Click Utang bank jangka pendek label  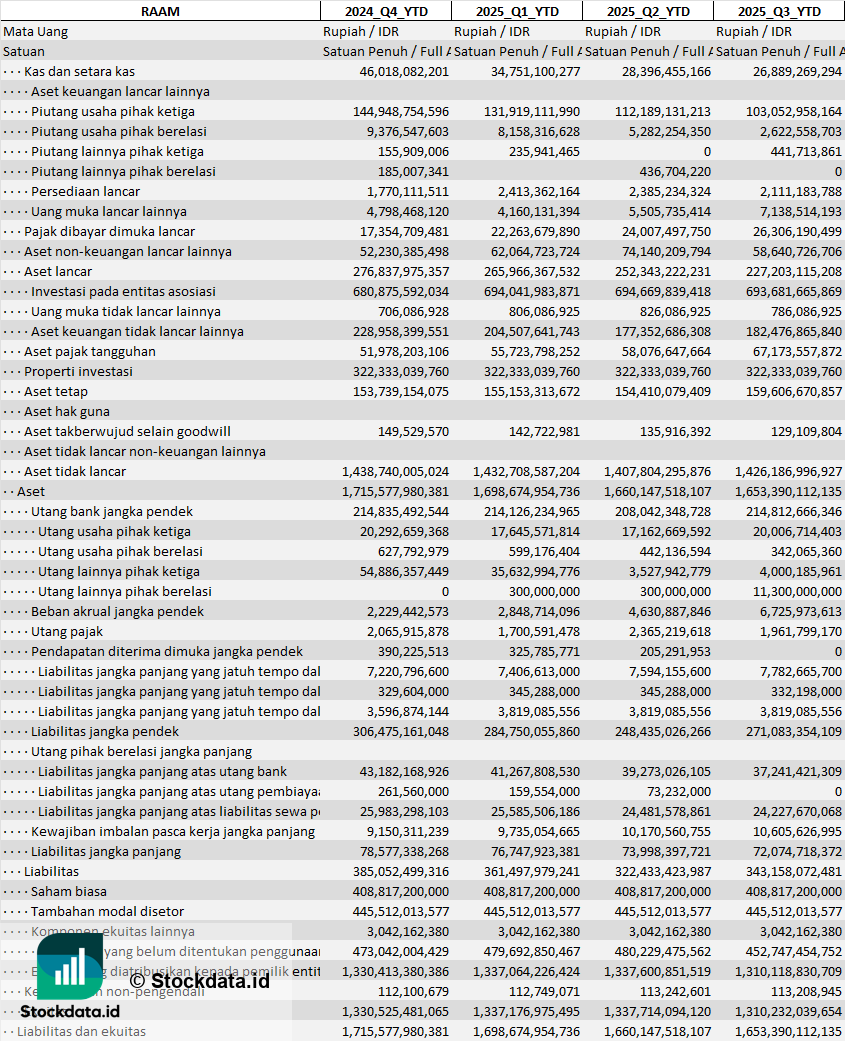pyautogui.click(x=112, y=511)
